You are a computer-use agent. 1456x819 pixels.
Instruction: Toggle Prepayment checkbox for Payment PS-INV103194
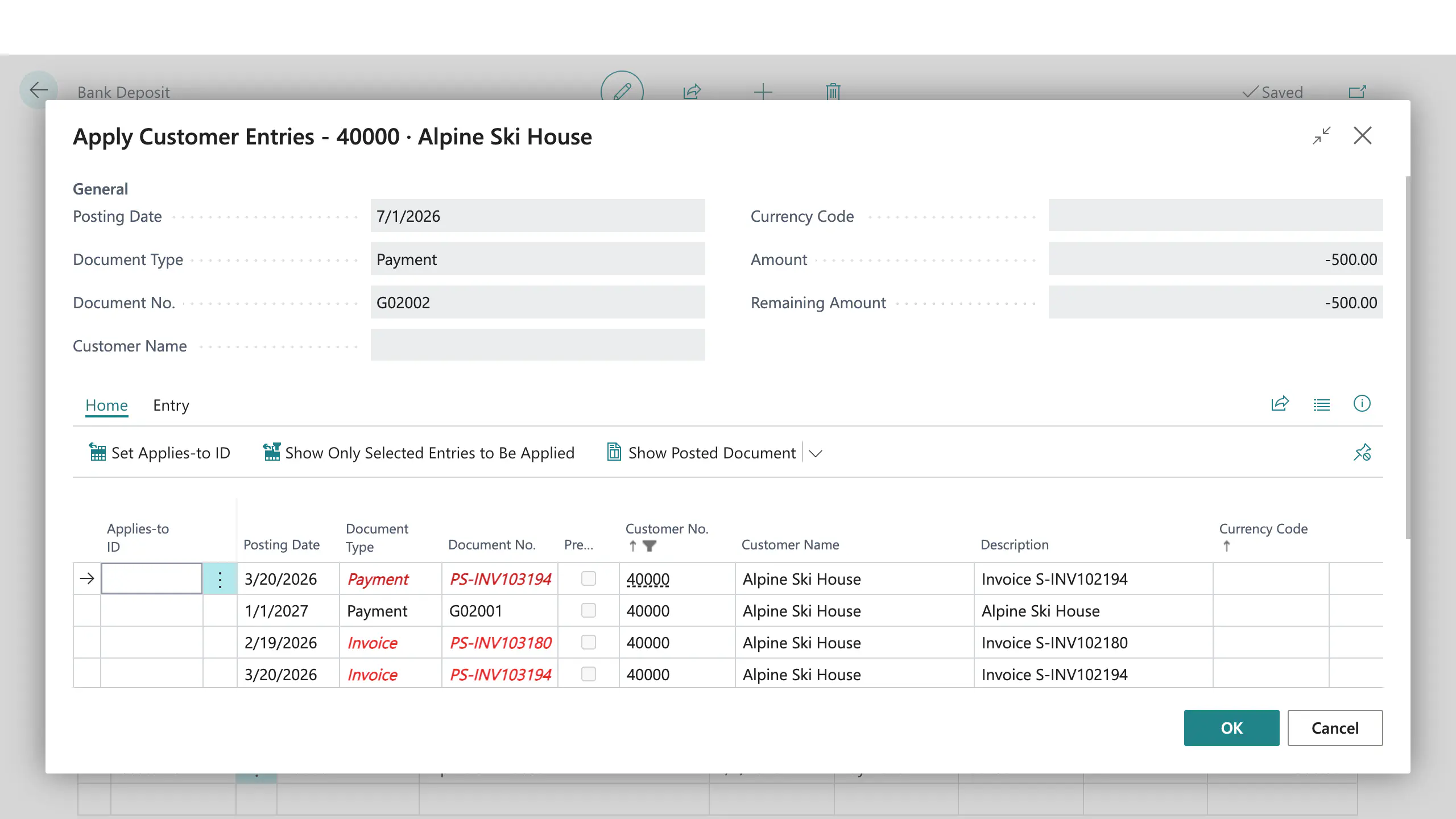coord(589,578)
